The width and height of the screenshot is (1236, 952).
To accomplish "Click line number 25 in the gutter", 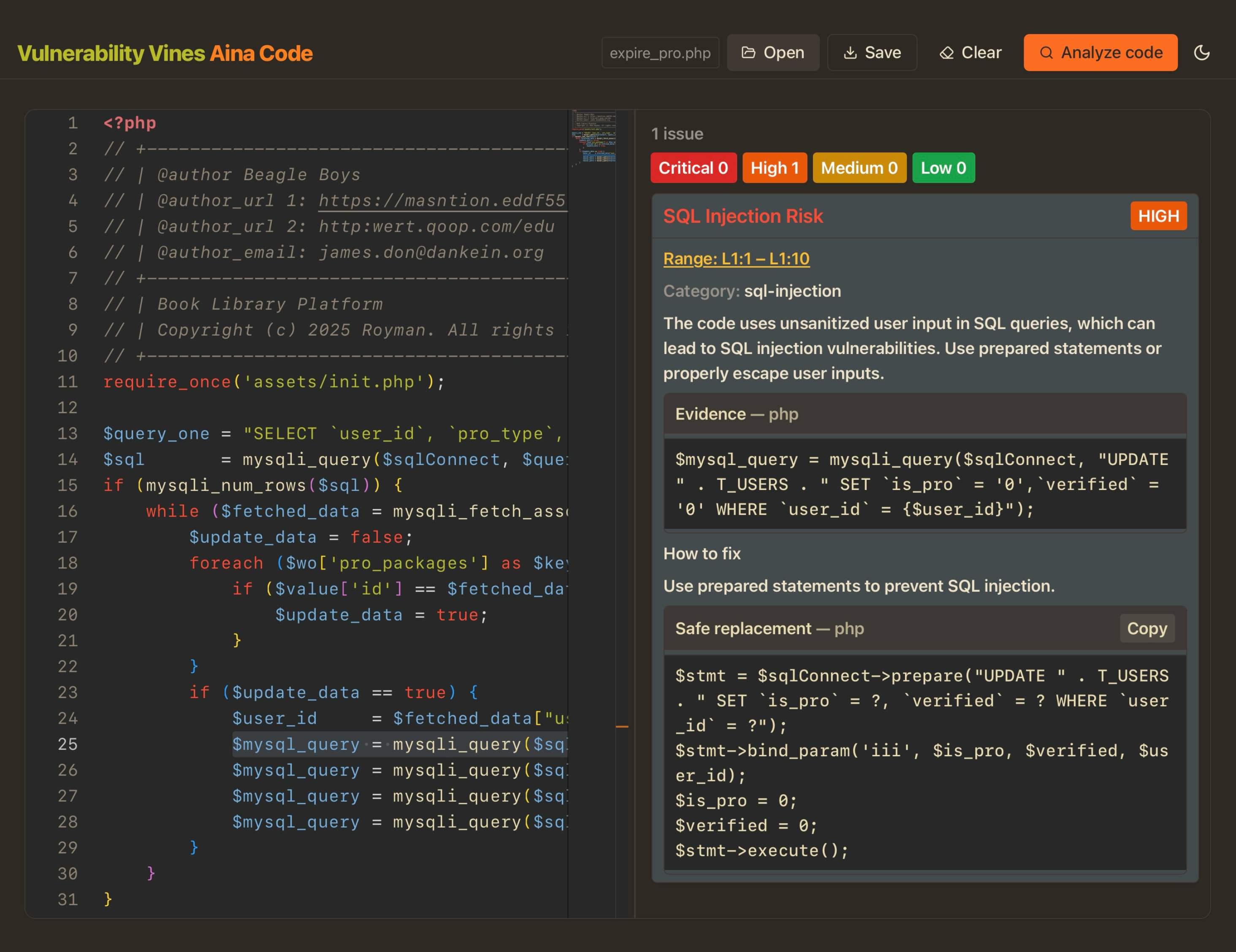I will click(x=68, y=744).
